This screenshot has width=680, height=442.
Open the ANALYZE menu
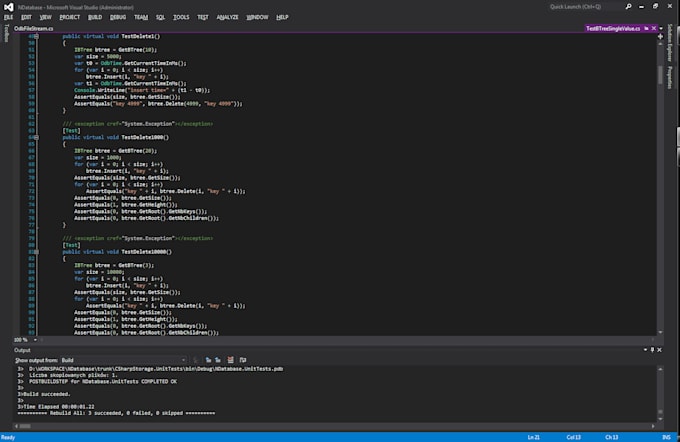pos(228,17)
